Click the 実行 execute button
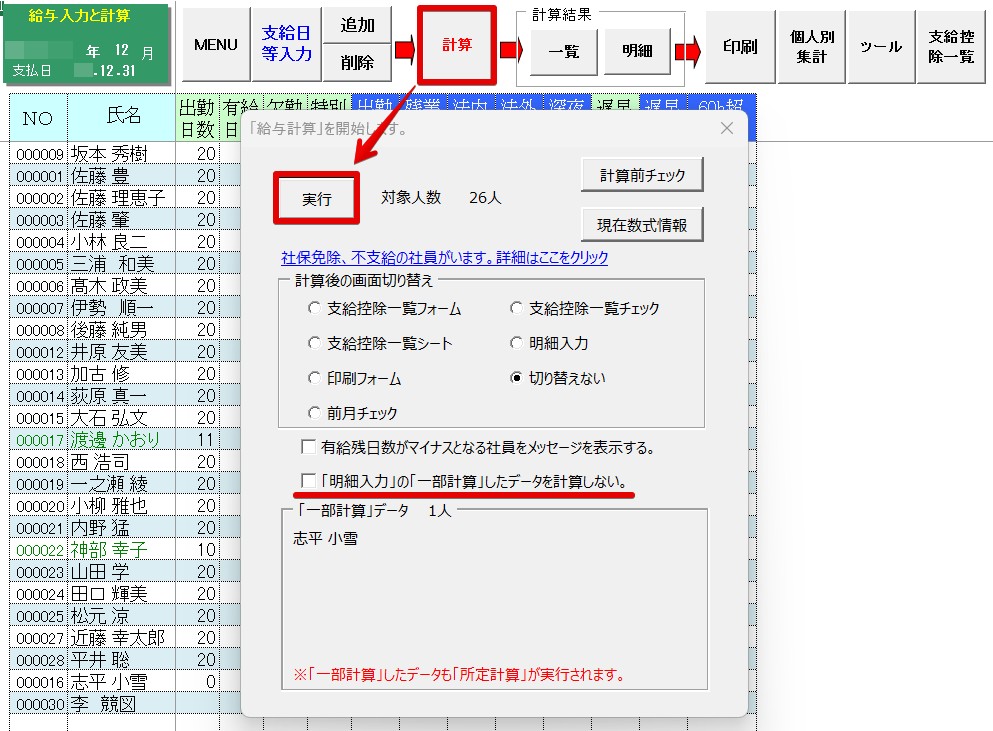993x731 pixels. [x=317, y=199]
